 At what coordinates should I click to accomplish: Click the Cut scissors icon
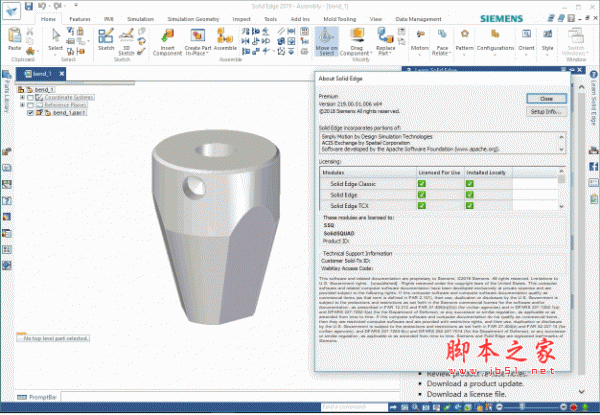click(30, 32)
